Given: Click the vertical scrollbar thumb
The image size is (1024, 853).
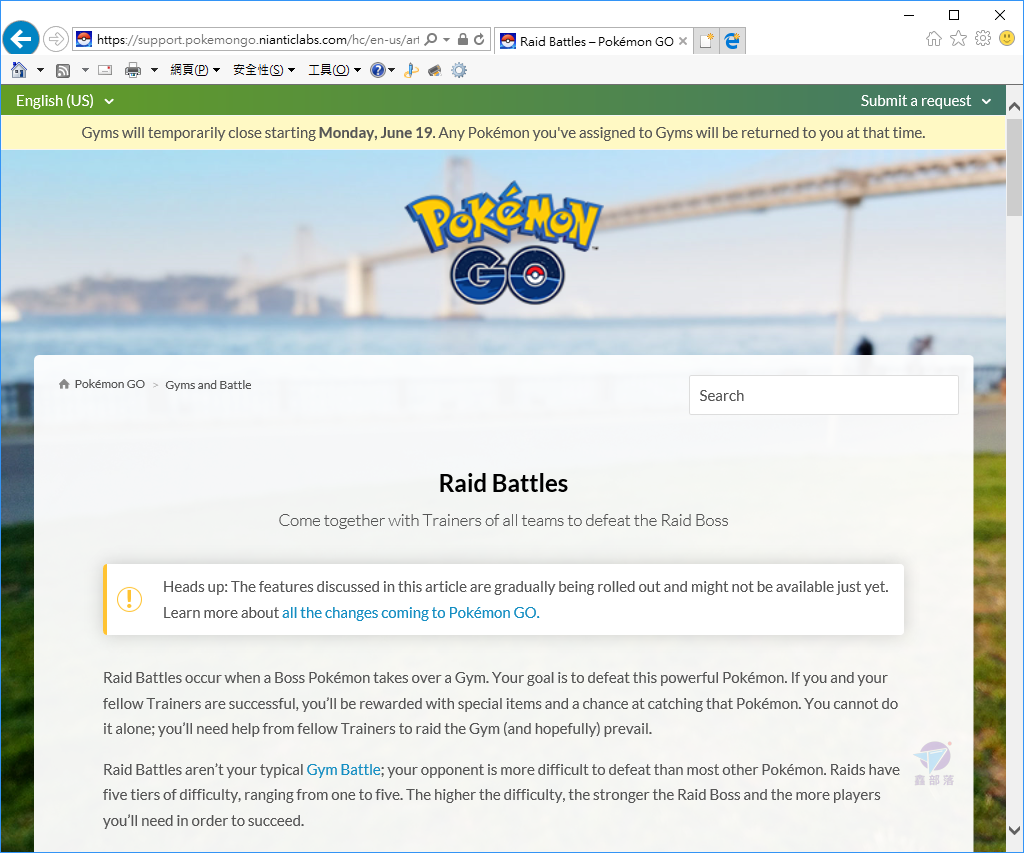Looking at the screenshot, I should coord(1014,167).
